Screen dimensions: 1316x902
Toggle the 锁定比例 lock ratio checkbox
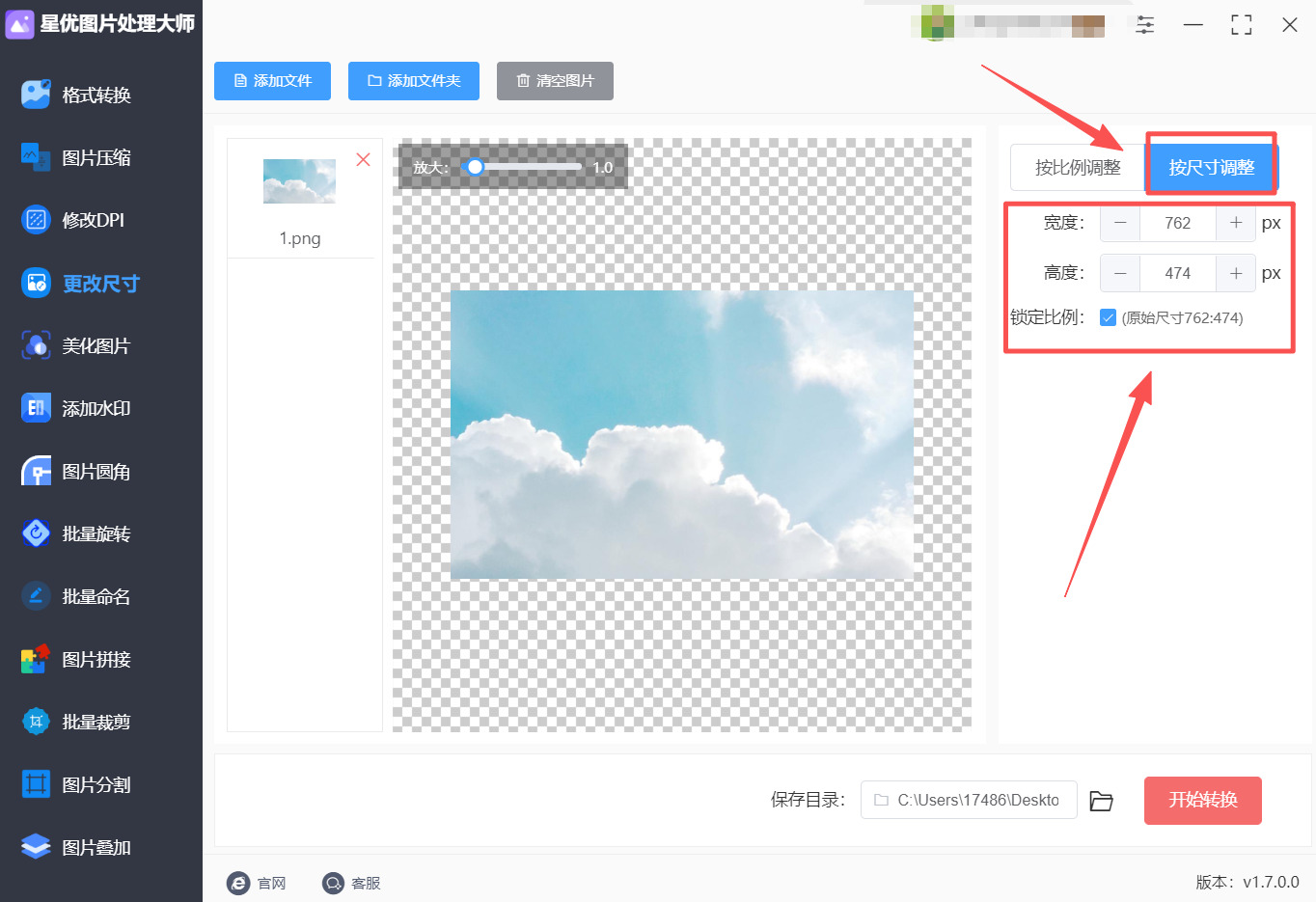click(1108, 317)
